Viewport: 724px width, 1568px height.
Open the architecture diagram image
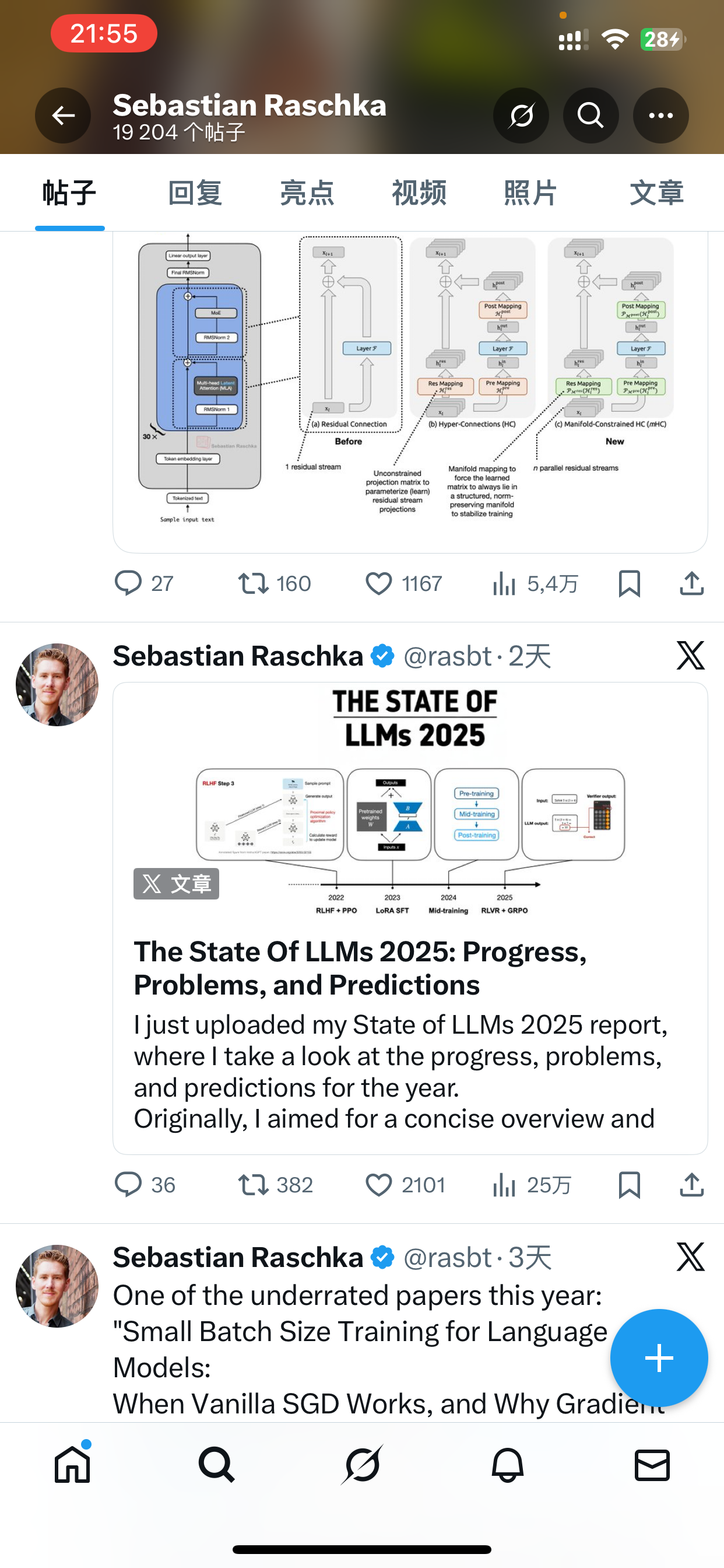[409, 383]
